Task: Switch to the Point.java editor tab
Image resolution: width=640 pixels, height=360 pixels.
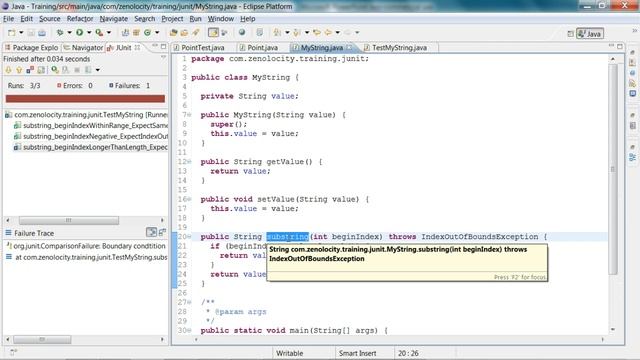Action: click(x=262, y=48)
